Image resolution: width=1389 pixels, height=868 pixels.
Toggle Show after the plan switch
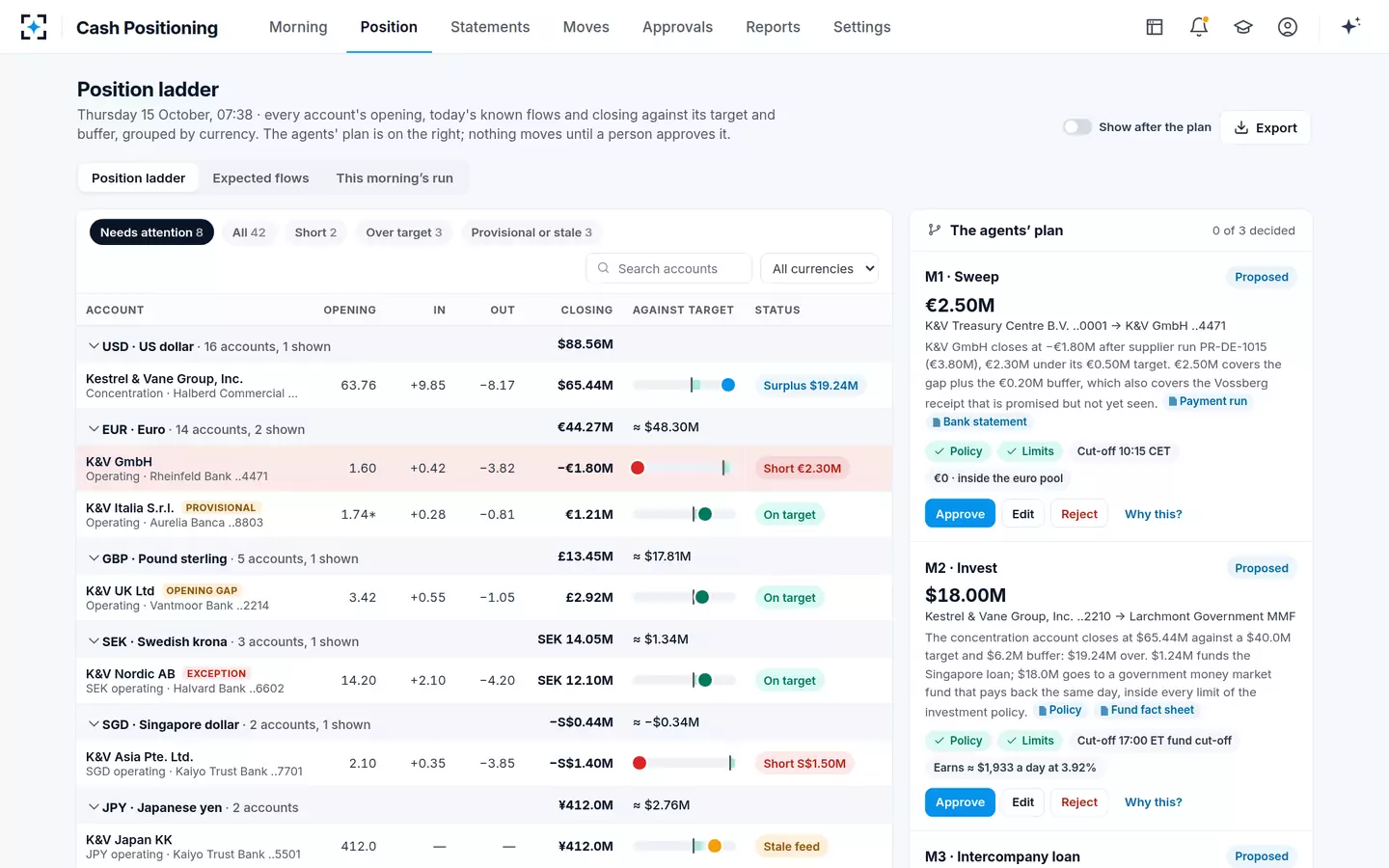coord(1076,127)
